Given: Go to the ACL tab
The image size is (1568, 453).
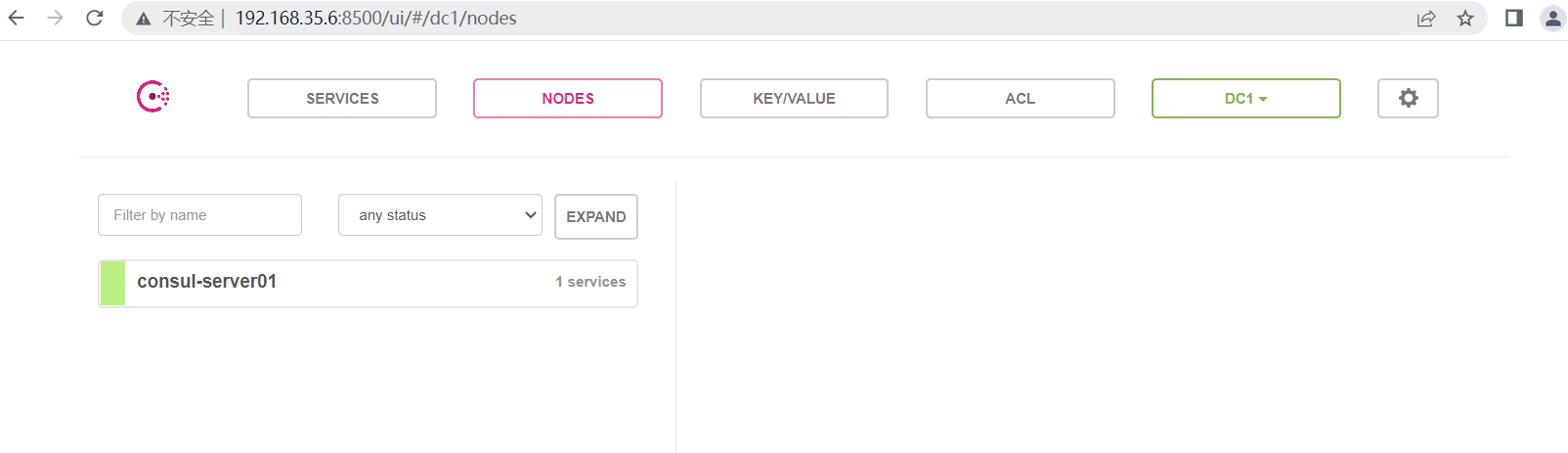Looking at the screenshot, I should tap(1020, 98).
